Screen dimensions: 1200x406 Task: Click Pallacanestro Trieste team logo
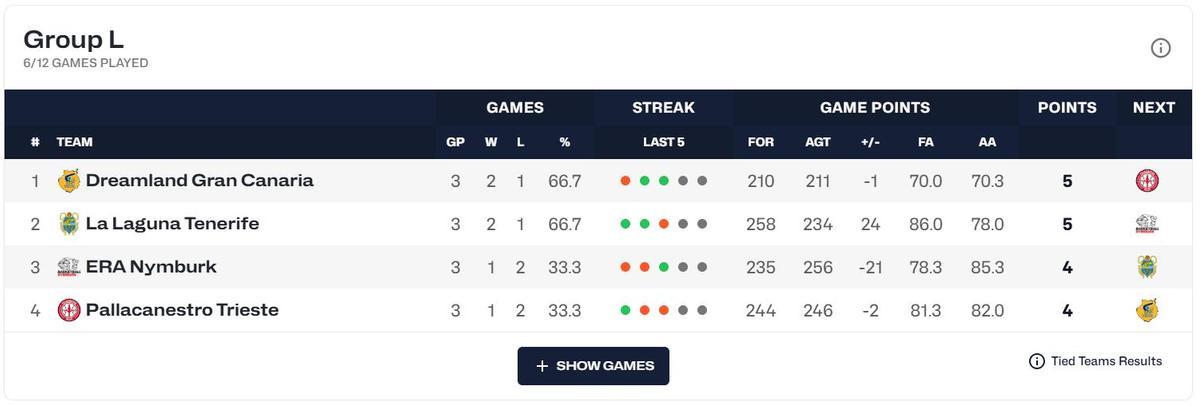pyautogui.click(x=69, y=310)
